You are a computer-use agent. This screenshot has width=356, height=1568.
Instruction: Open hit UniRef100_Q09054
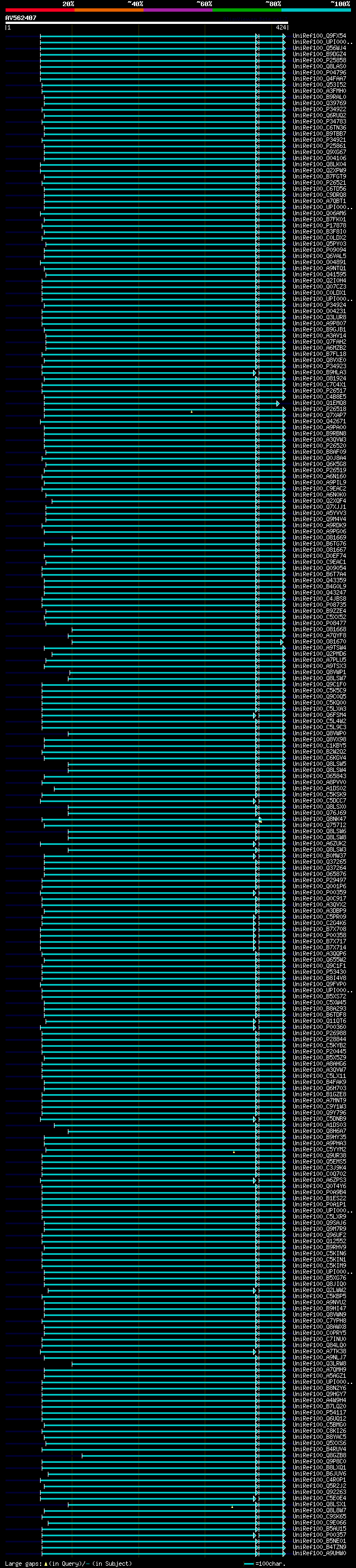tap(319, 568)
